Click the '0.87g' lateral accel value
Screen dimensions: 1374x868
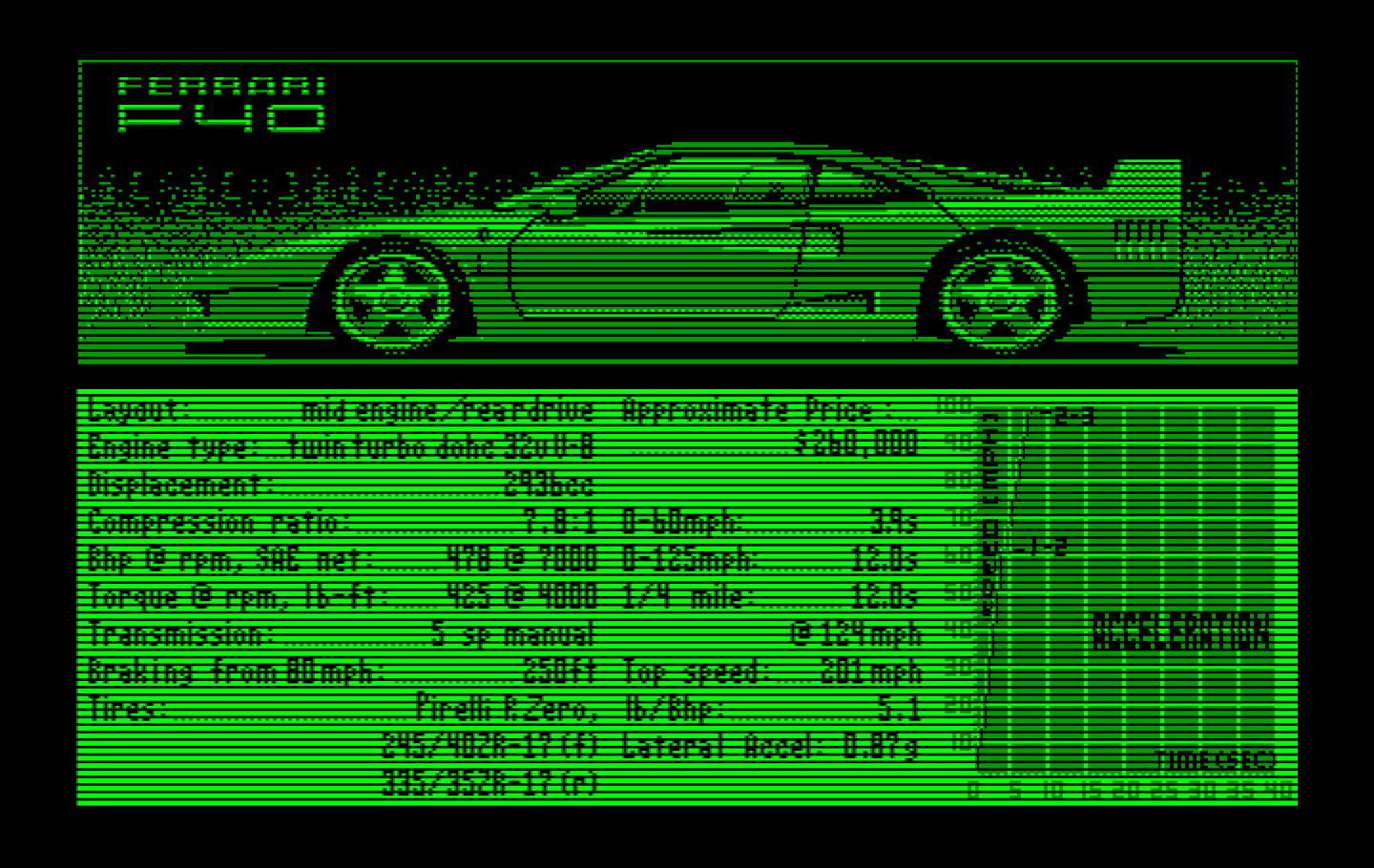point(880,746)
